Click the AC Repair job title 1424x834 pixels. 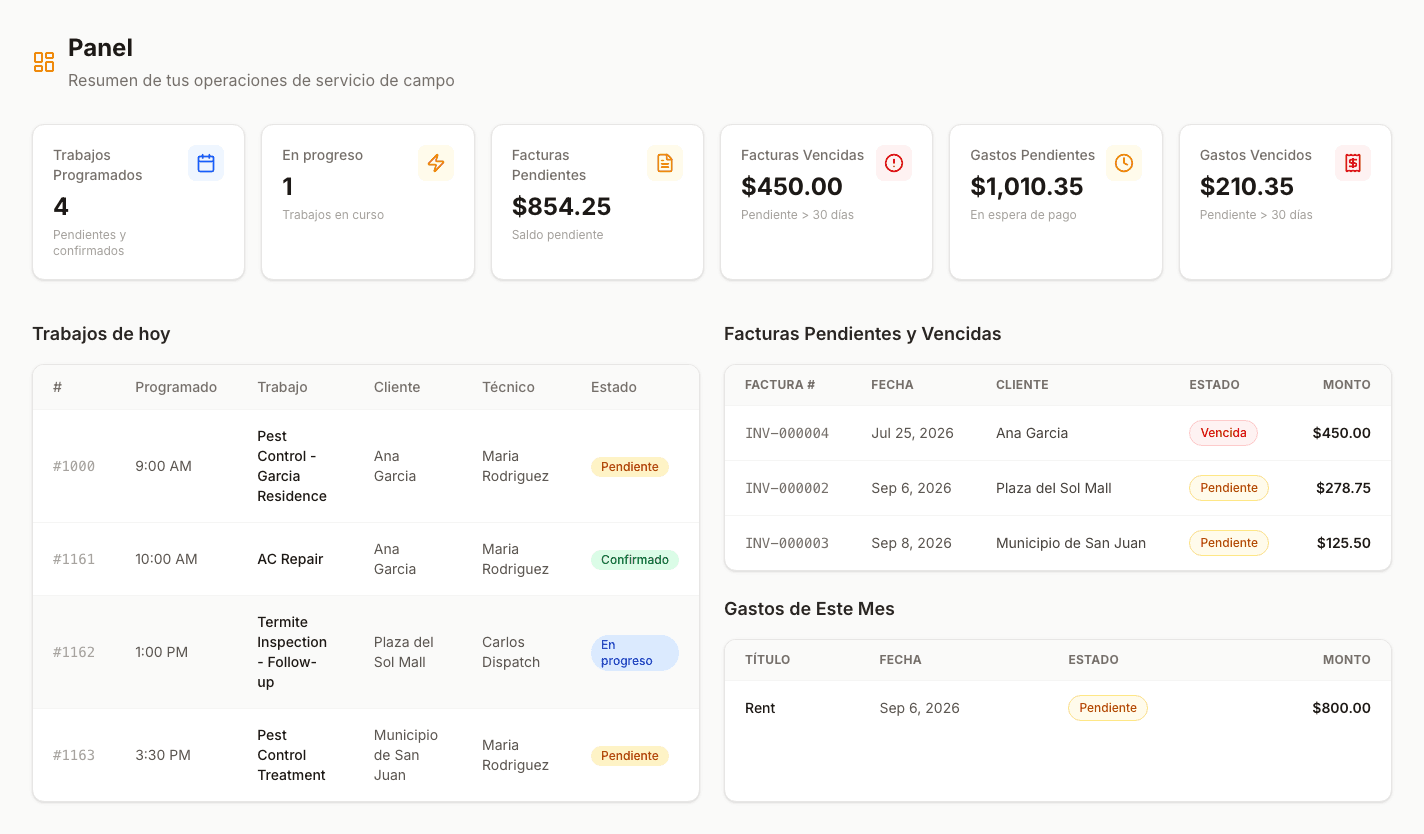pyautogui.click(x=290, y=559)
